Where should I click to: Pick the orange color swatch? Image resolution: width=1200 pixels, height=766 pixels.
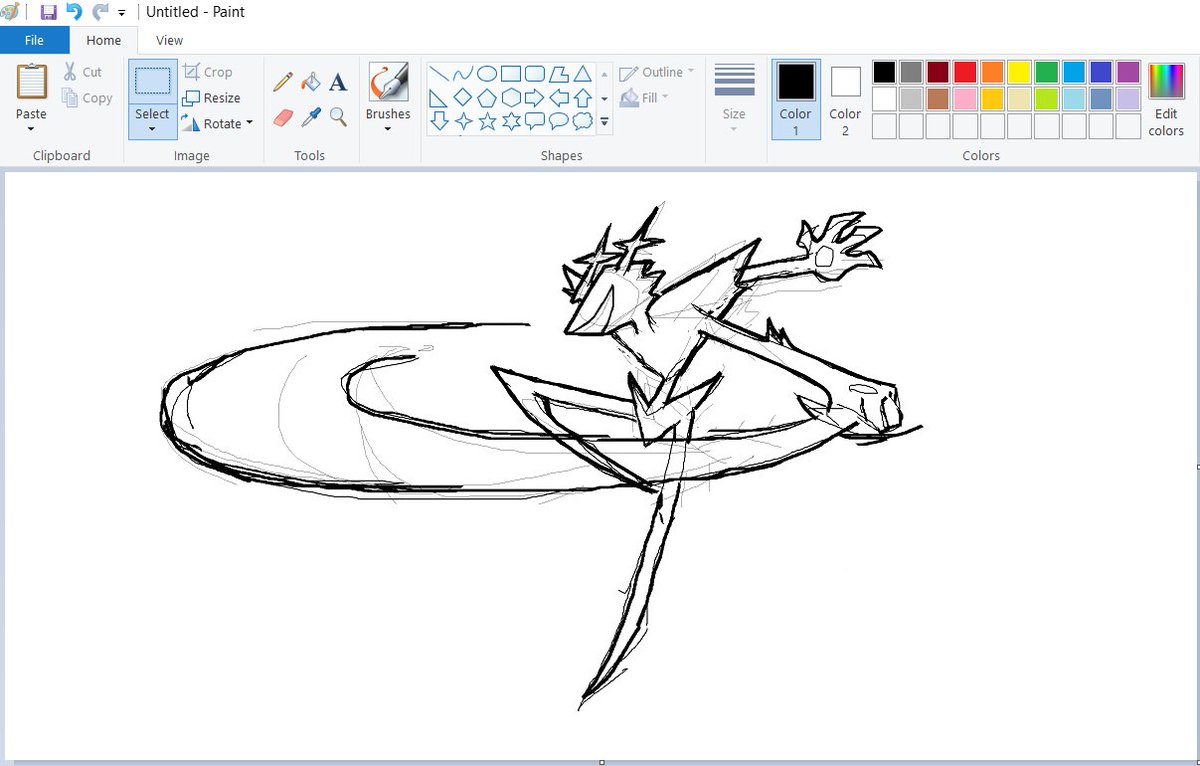992,72
